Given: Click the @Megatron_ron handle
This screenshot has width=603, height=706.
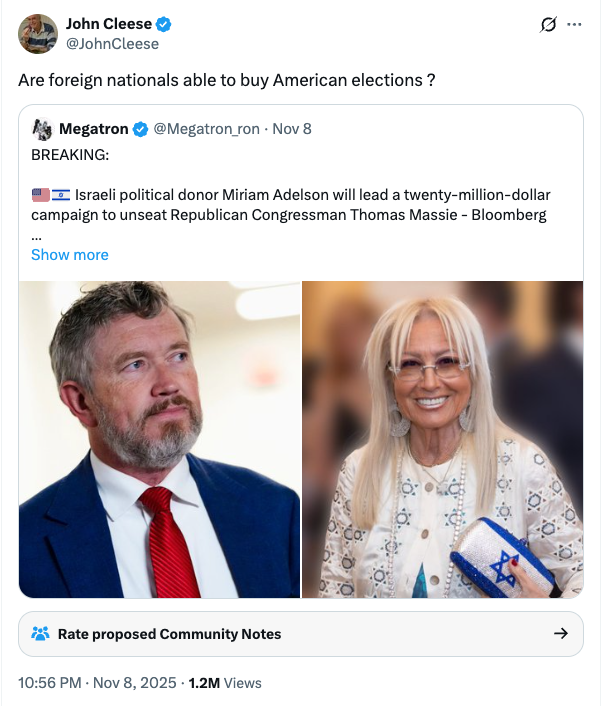Looking at the screenshot, I should click(207, 129).
